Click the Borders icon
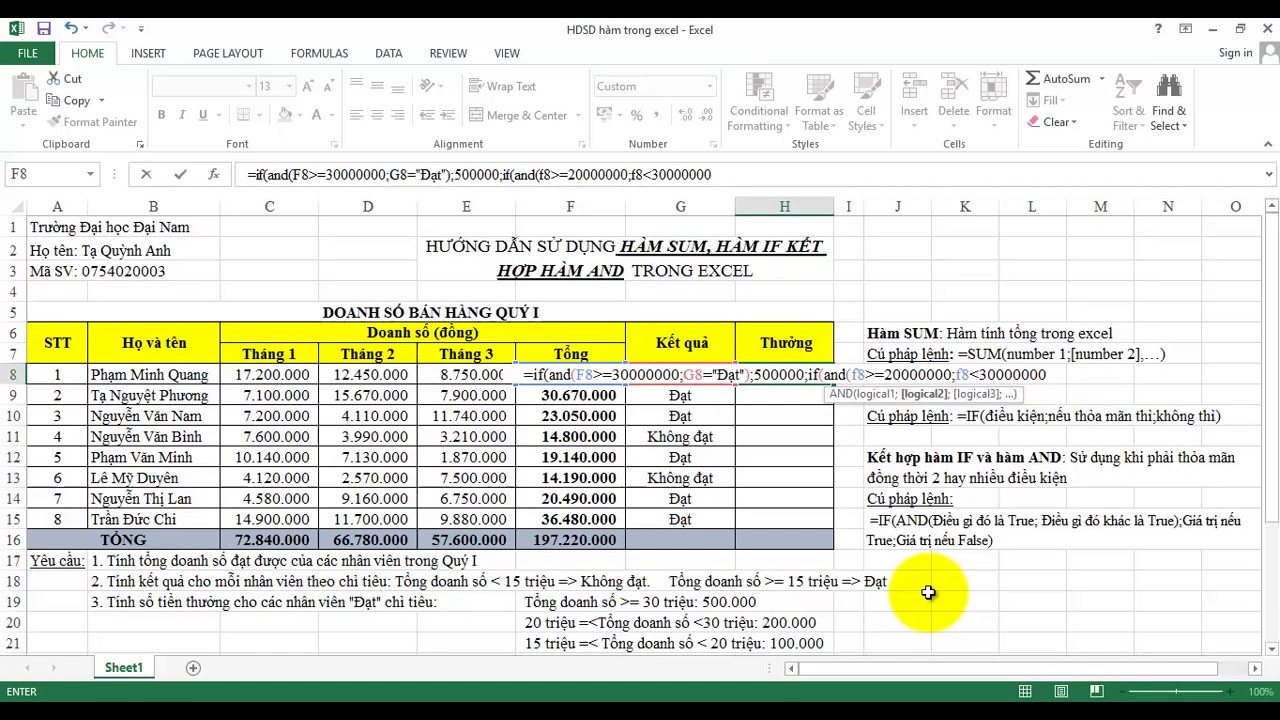 243,115
